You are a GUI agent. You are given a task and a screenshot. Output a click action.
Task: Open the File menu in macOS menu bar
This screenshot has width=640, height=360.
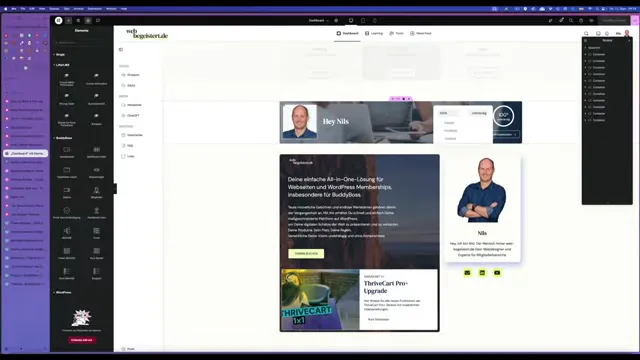(x=23, y=9)
